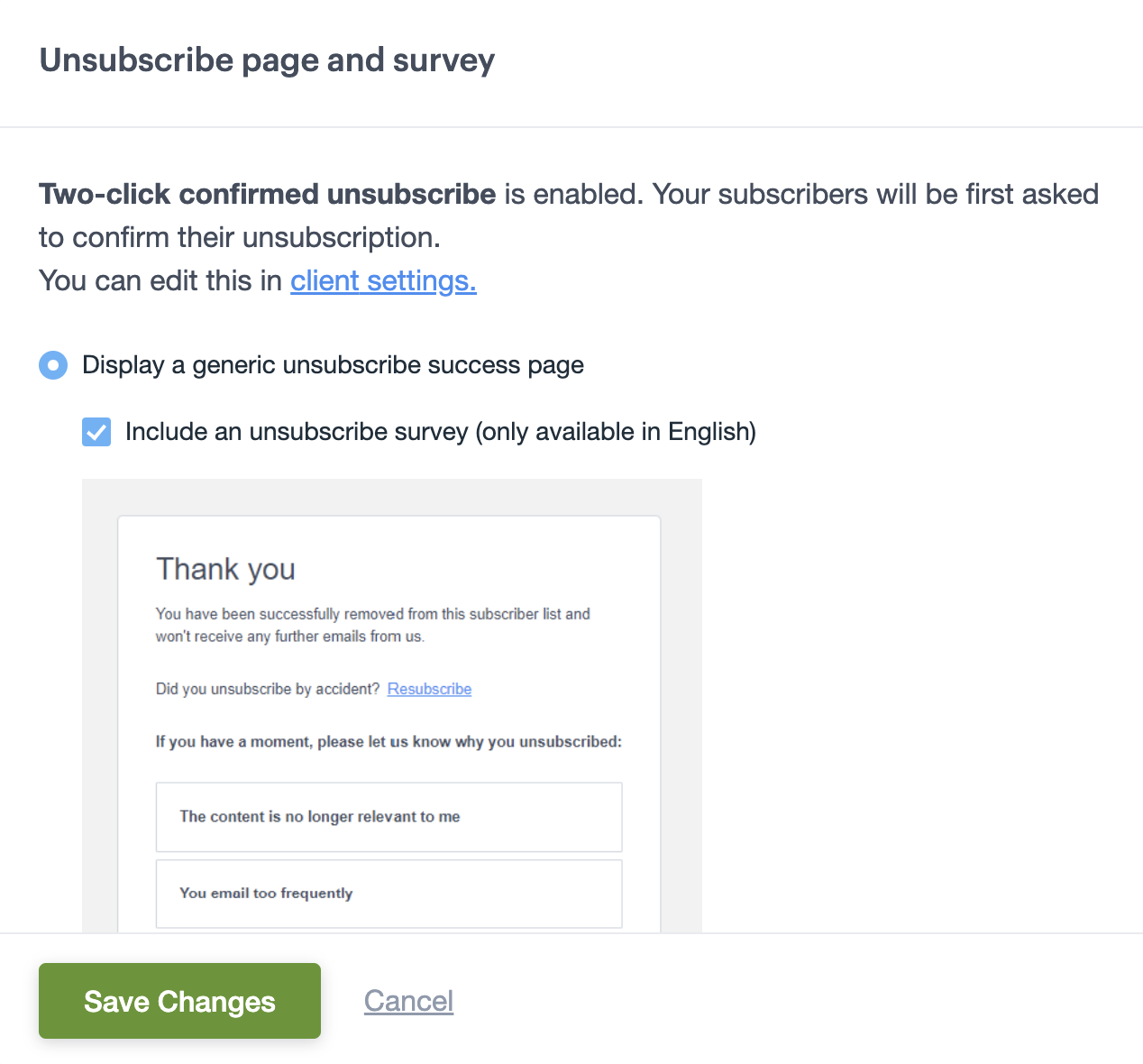1143x1064 pixels.
Task: Select the generic unsubscribe success page option
Action: [53, 365]
